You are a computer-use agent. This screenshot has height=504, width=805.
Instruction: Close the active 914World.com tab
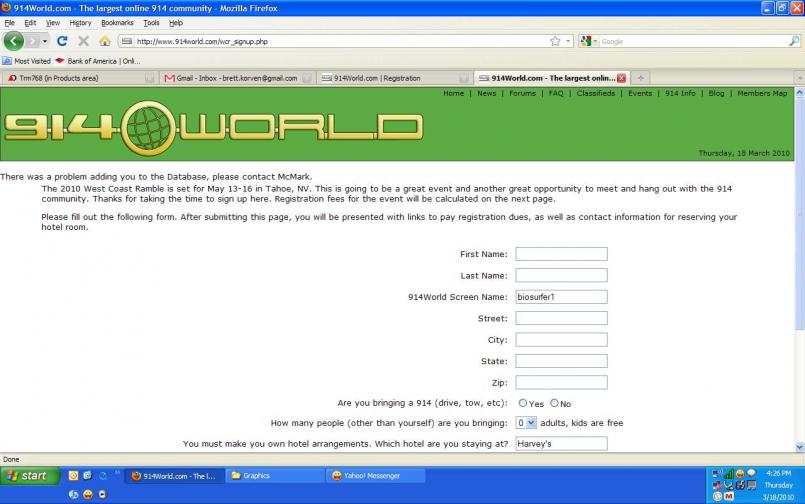[x=622, y=78]
